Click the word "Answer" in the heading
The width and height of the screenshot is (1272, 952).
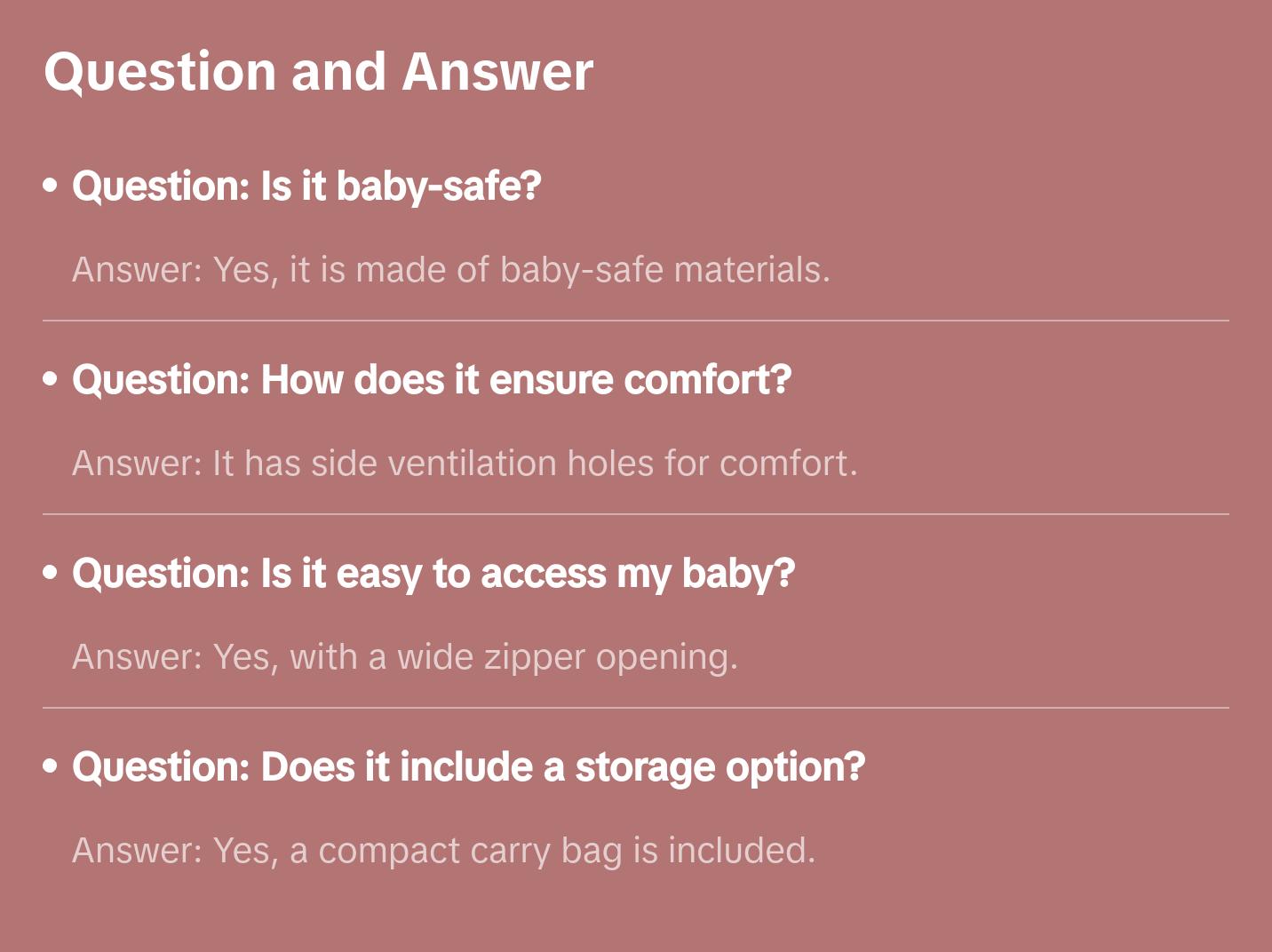tap(497, 71)
